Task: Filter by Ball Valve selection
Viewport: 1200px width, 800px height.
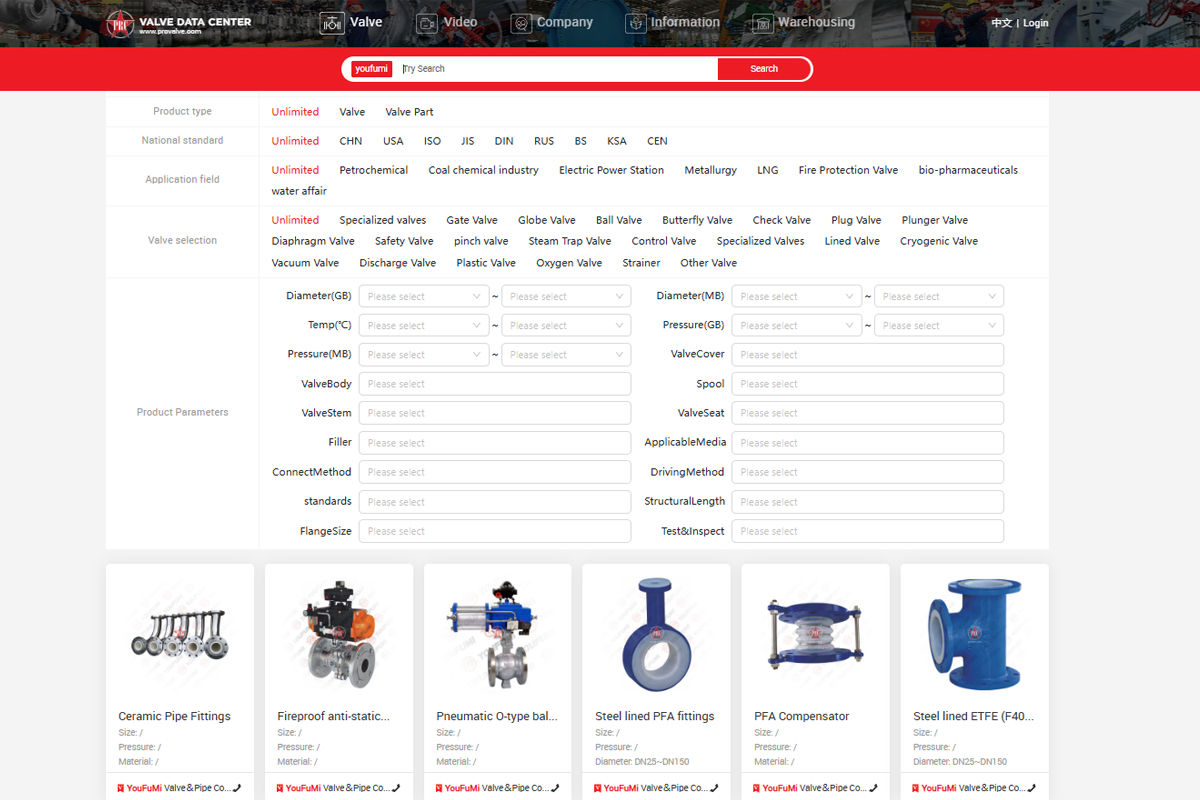Action: click(x=619, y=220)
